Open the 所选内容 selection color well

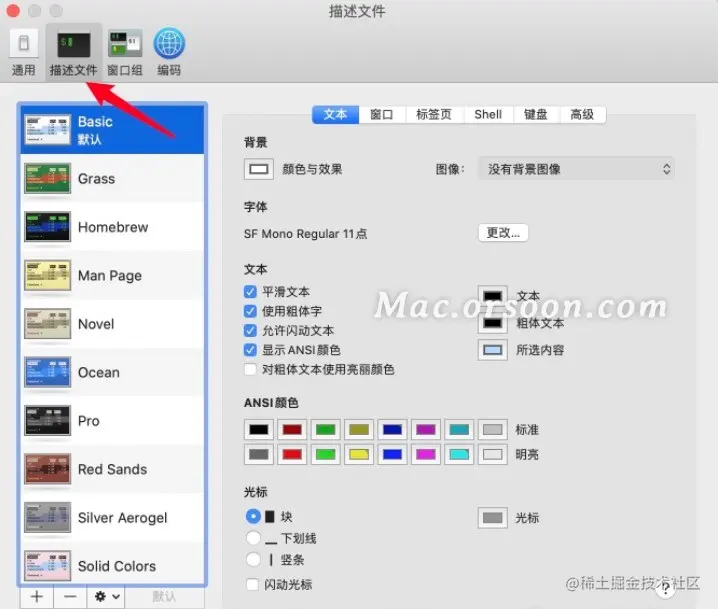[493, 350]
